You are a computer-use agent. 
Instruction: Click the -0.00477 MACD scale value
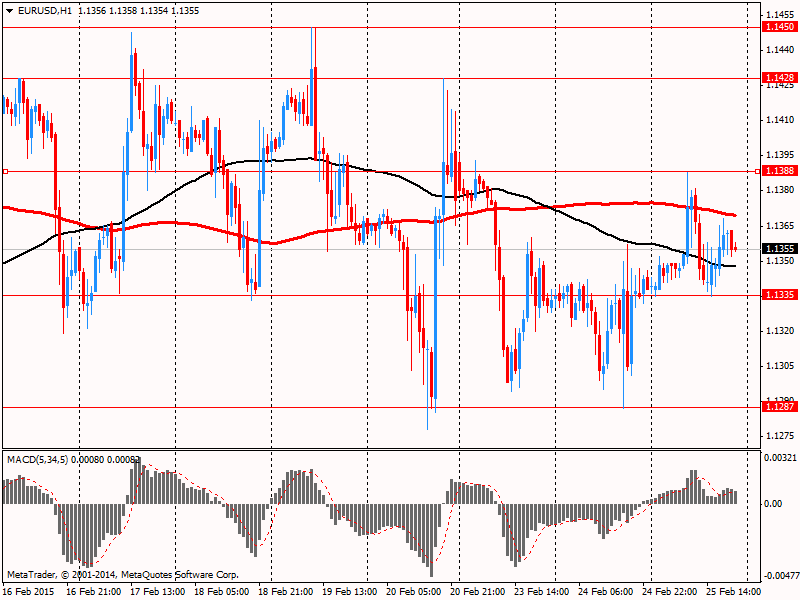780,576
